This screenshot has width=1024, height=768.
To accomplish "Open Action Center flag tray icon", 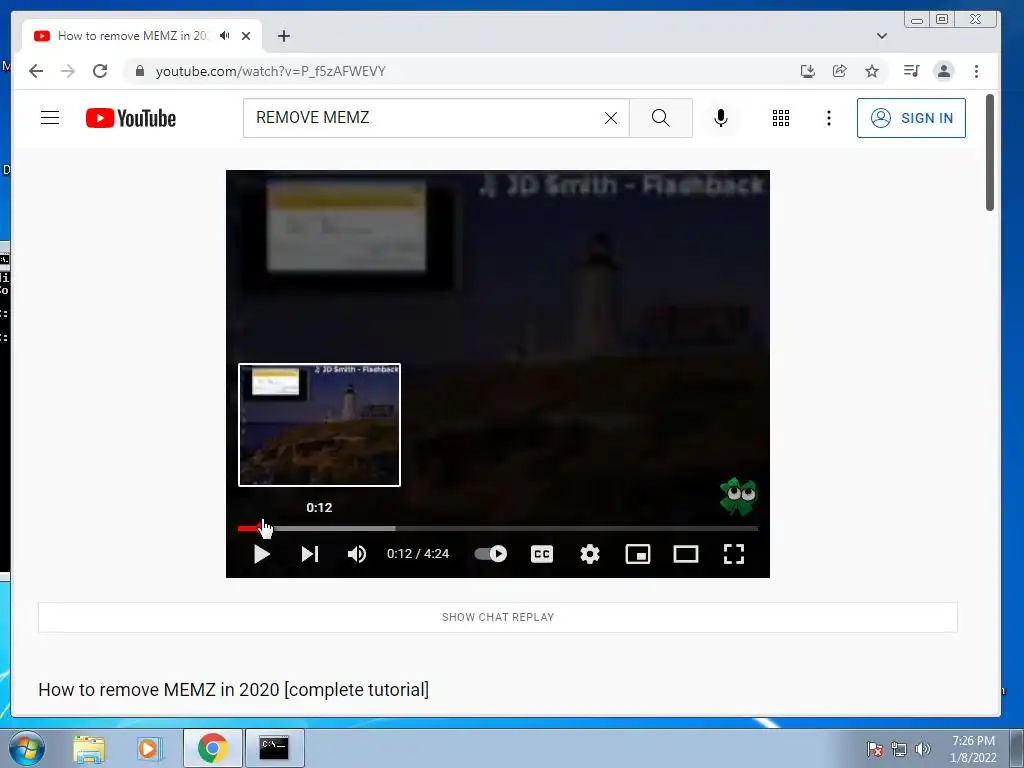I will (875, 749).
